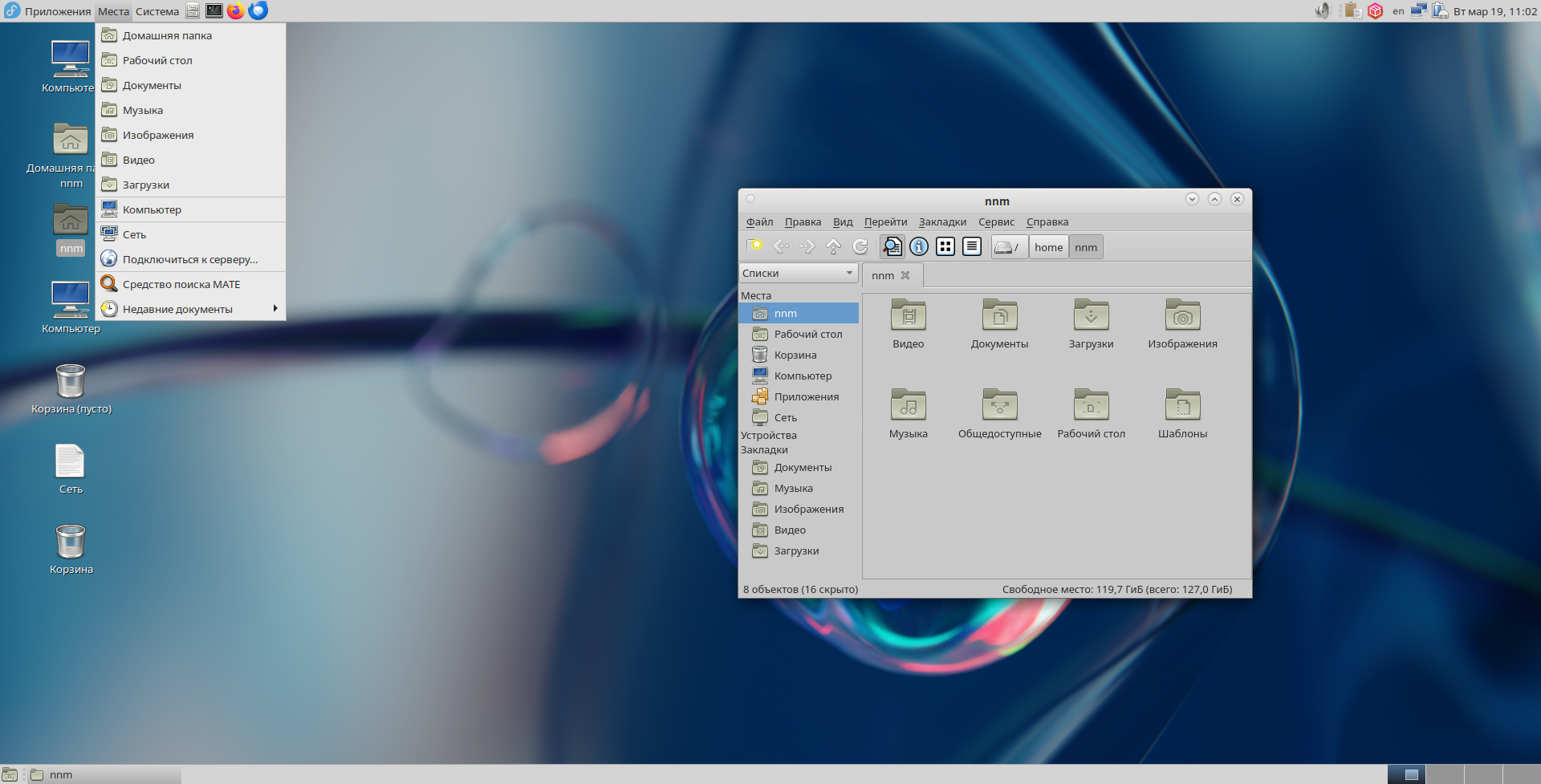
Task: Go up to parent folder arrow
Action: 833,247
